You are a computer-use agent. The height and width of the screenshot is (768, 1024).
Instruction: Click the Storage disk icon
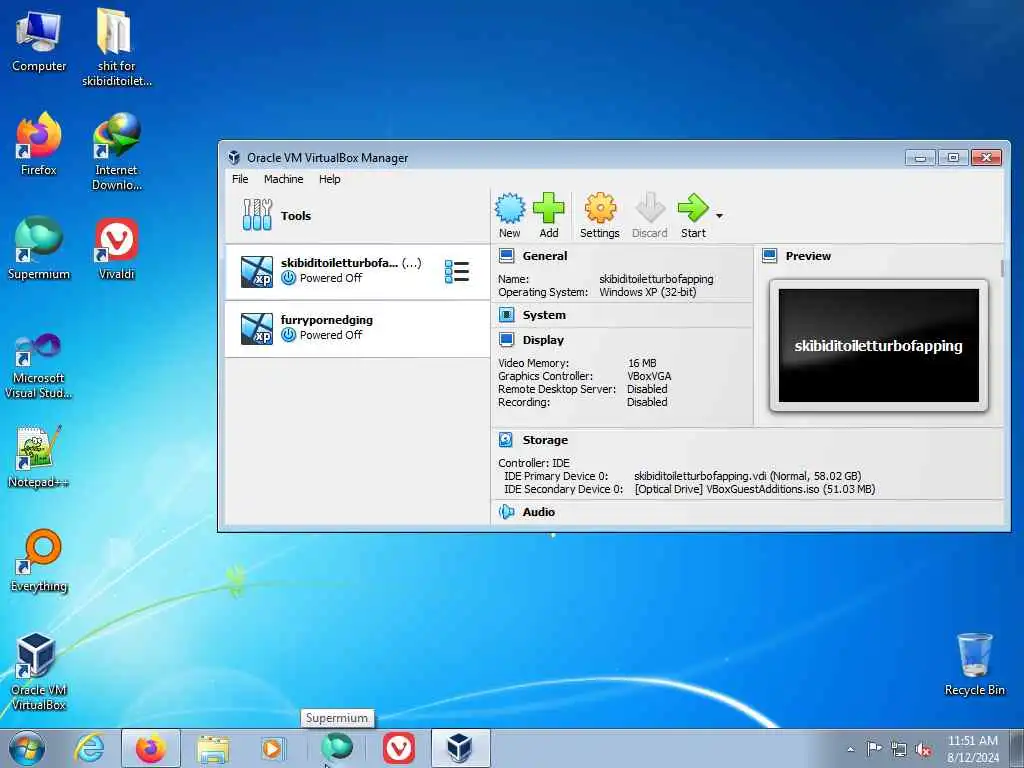506,440
